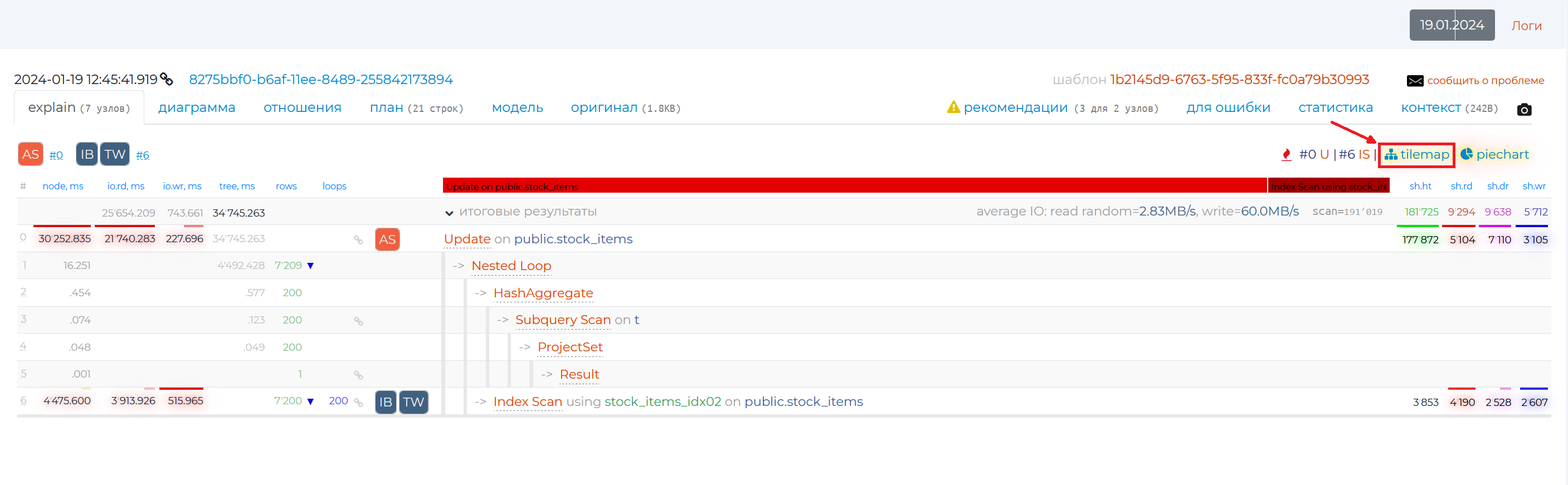The height and width of the screenshot is (485, 1568).
Task: Click the IB badge in the top legend
Action: click(87, 155)
